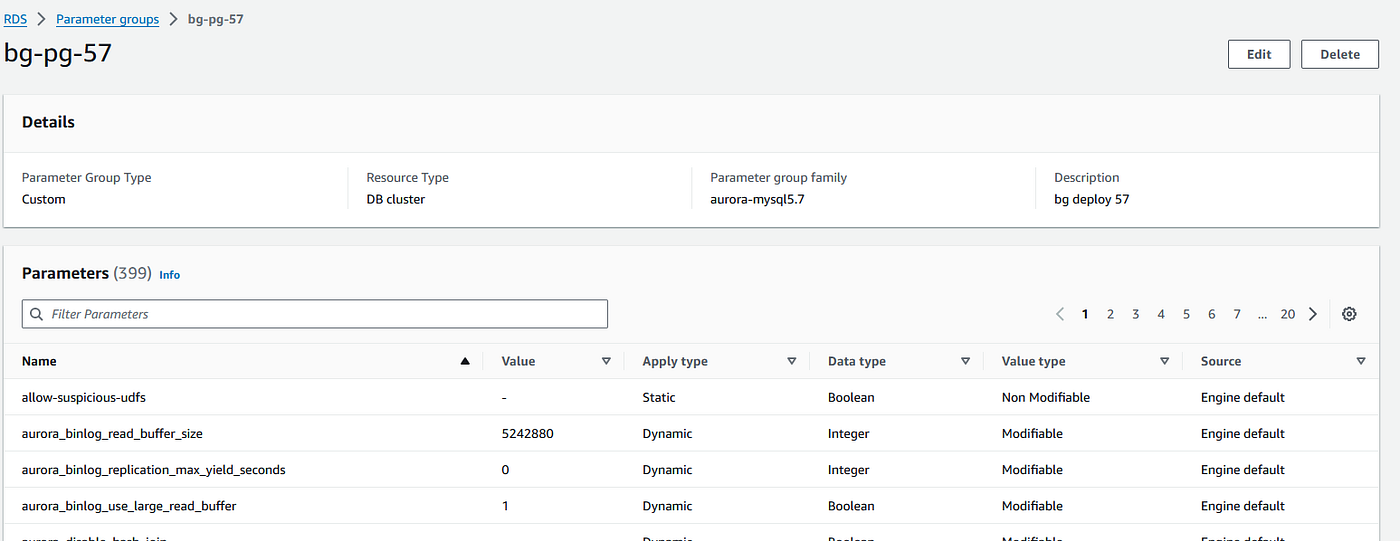Select page 5 in pagination
This screenshot has height=541, width=1400.
[1186, 314]
